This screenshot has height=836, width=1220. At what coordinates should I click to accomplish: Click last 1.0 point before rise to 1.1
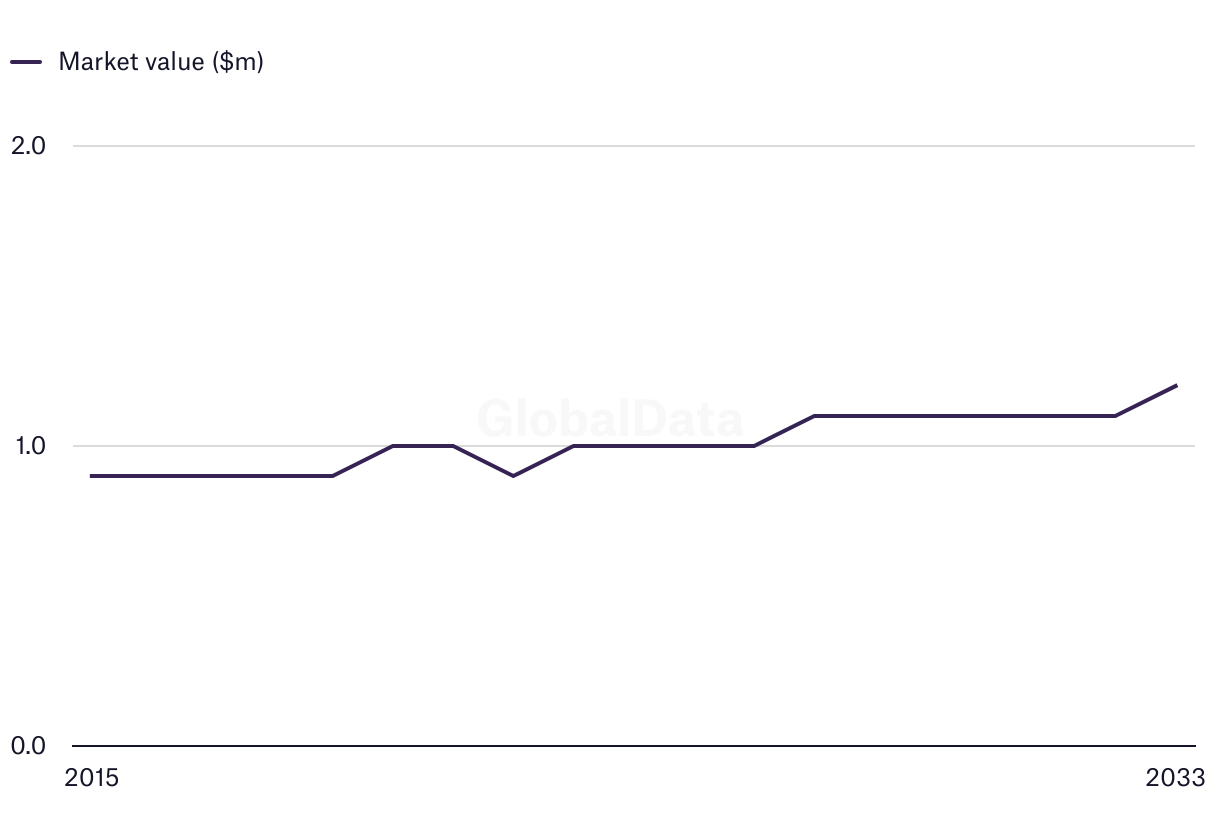coord(754,445)
